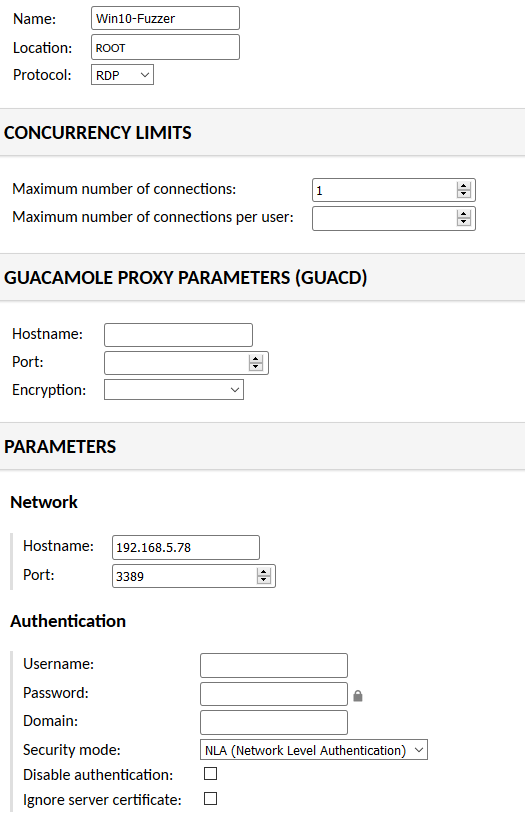525x814 pixels.
Task: Increase the Network Port 3389 value
Action: [x=264, y=572]
